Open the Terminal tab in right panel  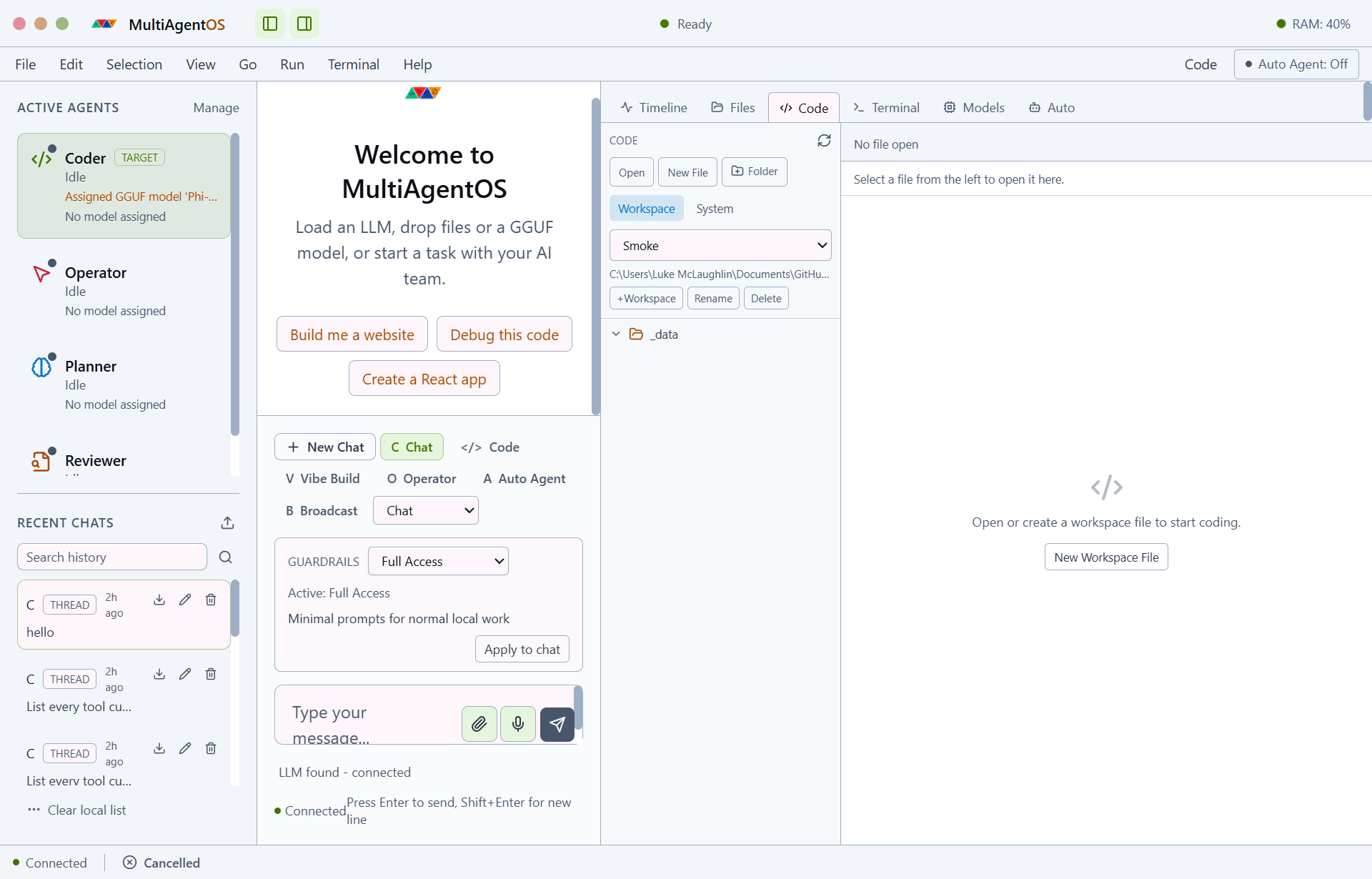tap(886, 108)
